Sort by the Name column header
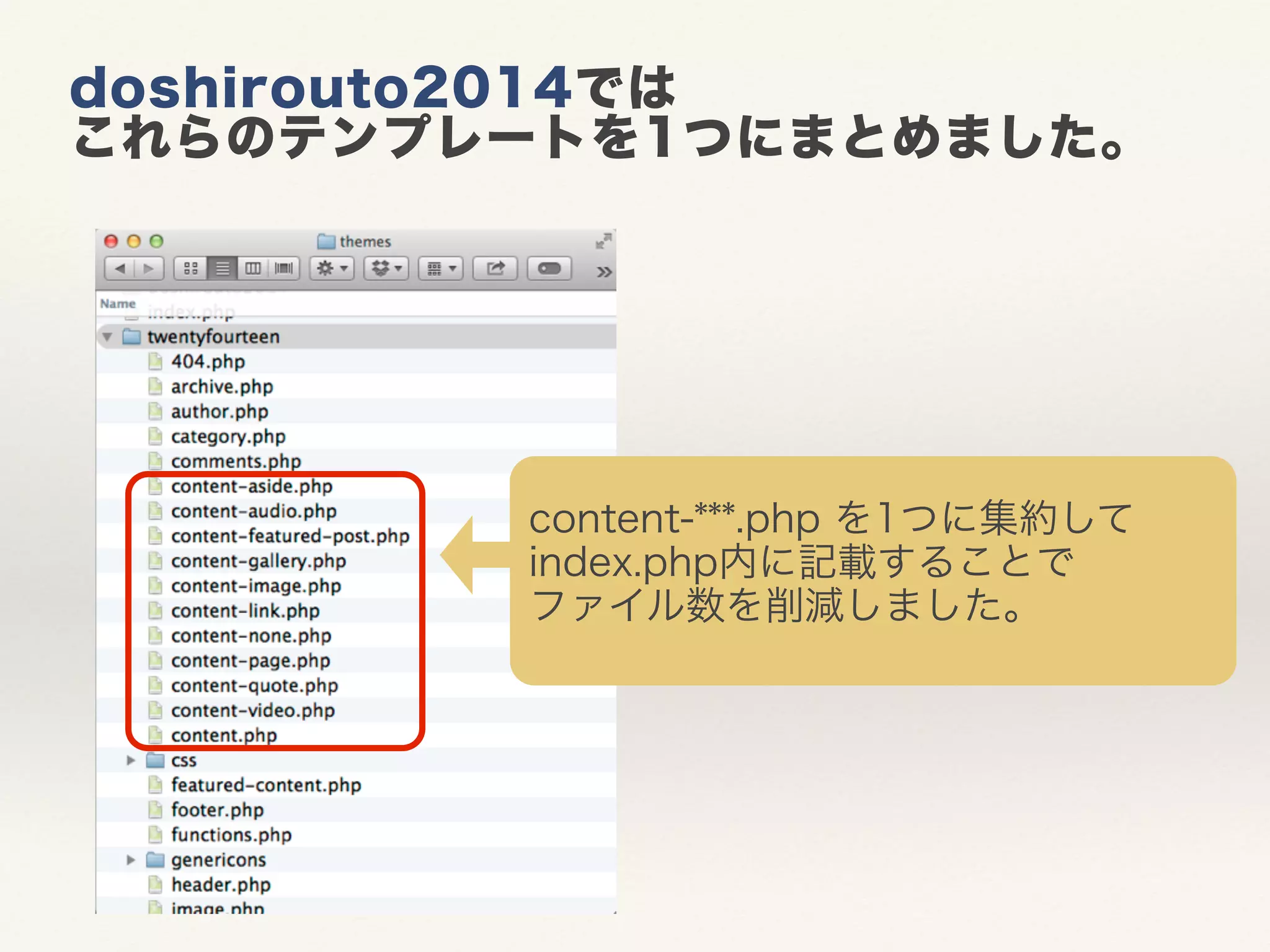The image size is (1270, 952). pyautogui.click(x=118, y=304)
